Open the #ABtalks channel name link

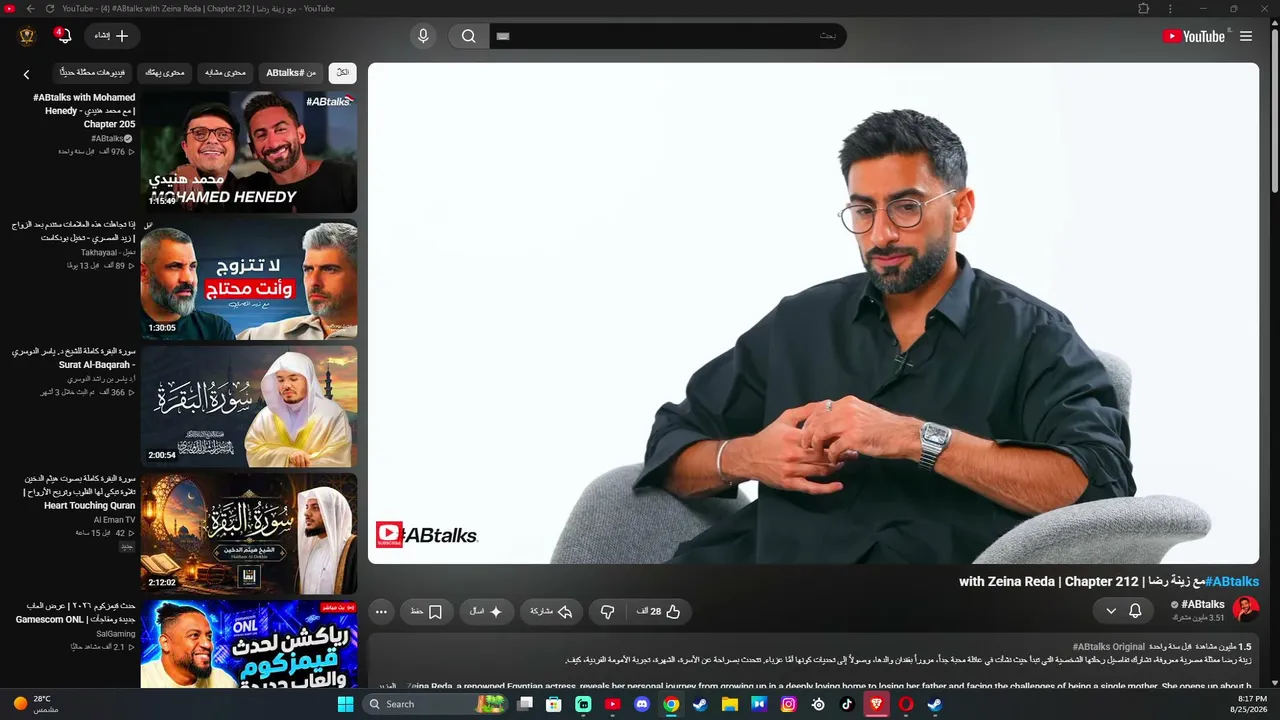coord(1203,604)
